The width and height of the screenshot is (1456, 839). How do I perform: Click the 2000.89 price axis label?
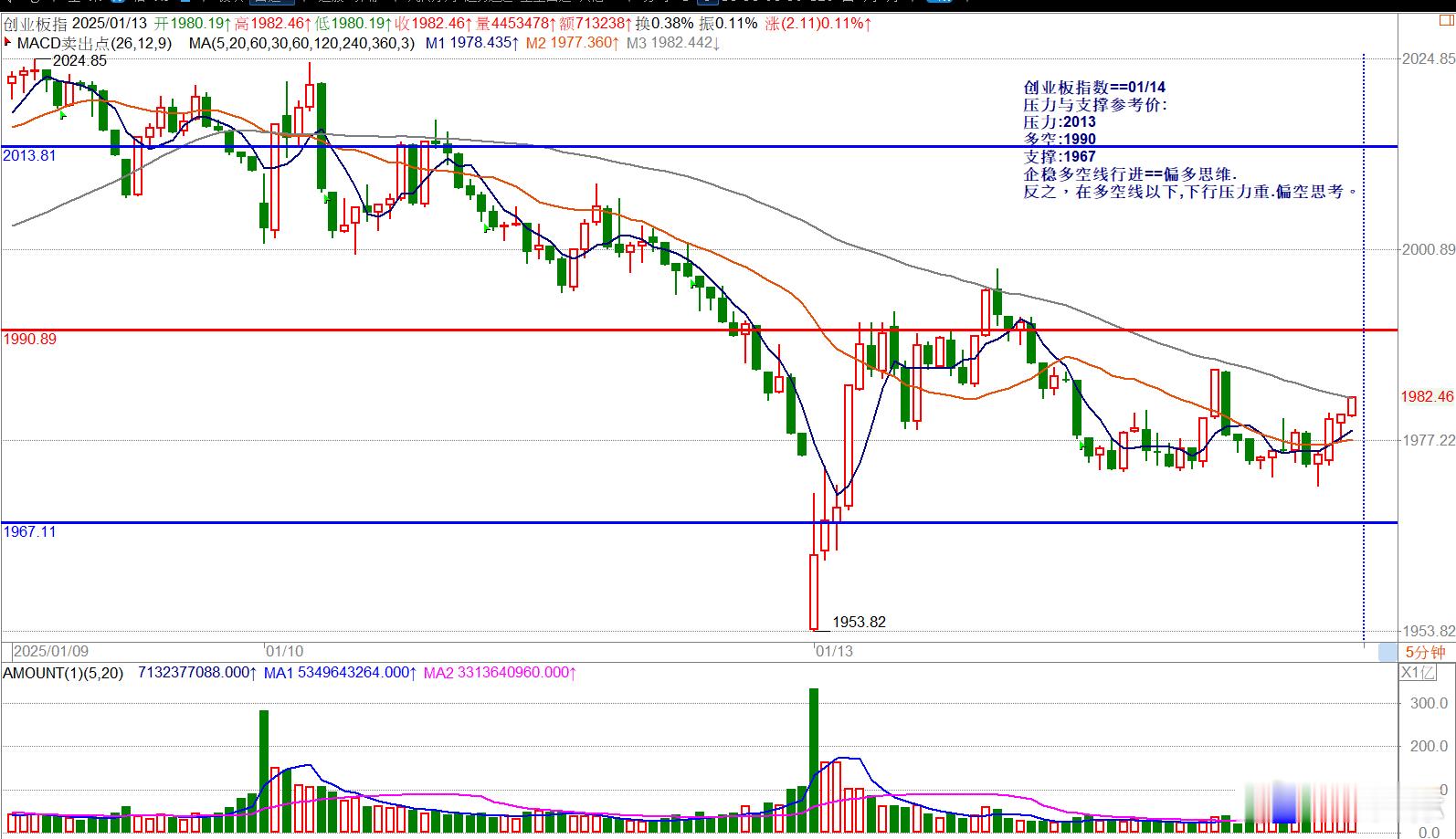click(1428, 249)
